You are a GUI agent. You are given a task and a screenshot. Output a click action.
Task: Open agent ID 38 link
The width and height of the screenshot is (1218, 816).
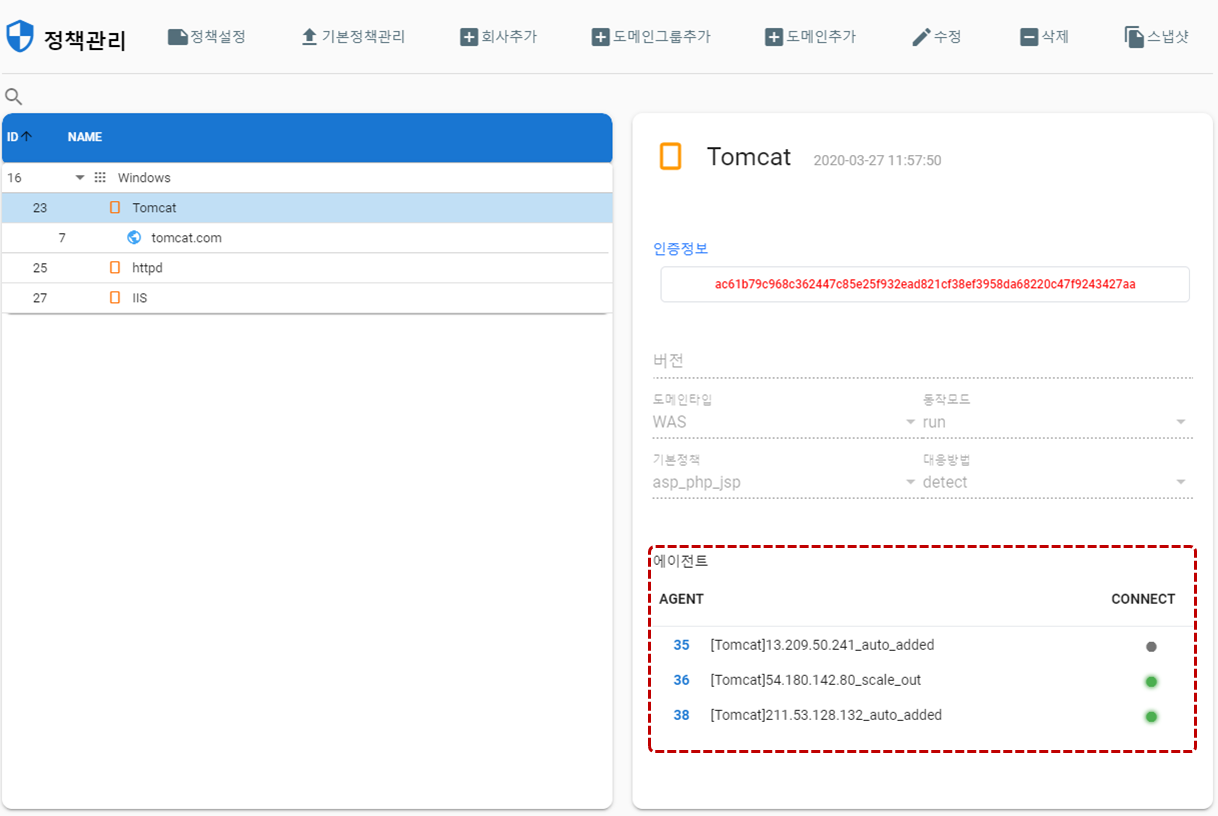(681, 715)
